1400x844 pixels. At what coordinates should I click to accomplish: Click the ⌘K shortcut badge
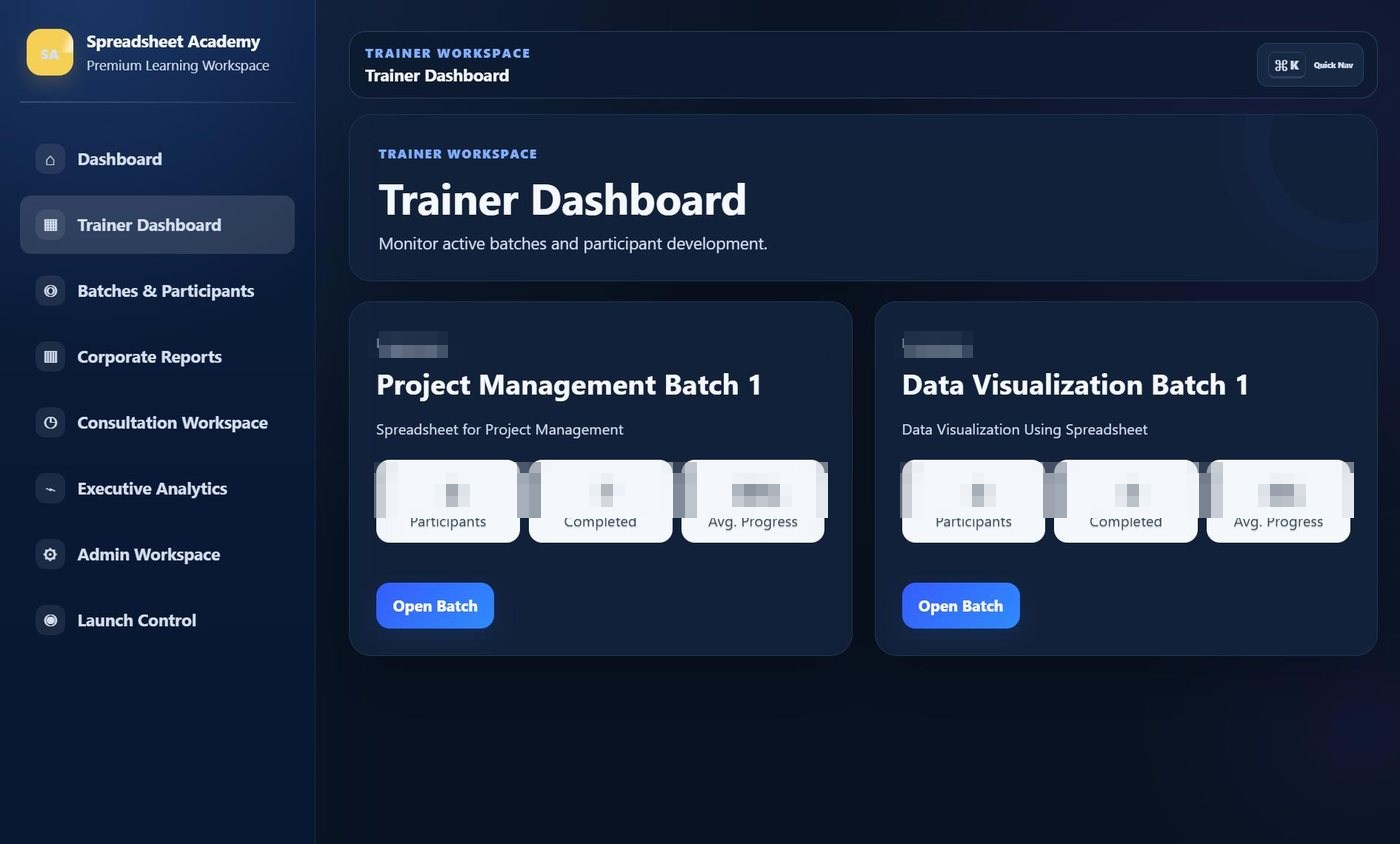pos(1287,65)
